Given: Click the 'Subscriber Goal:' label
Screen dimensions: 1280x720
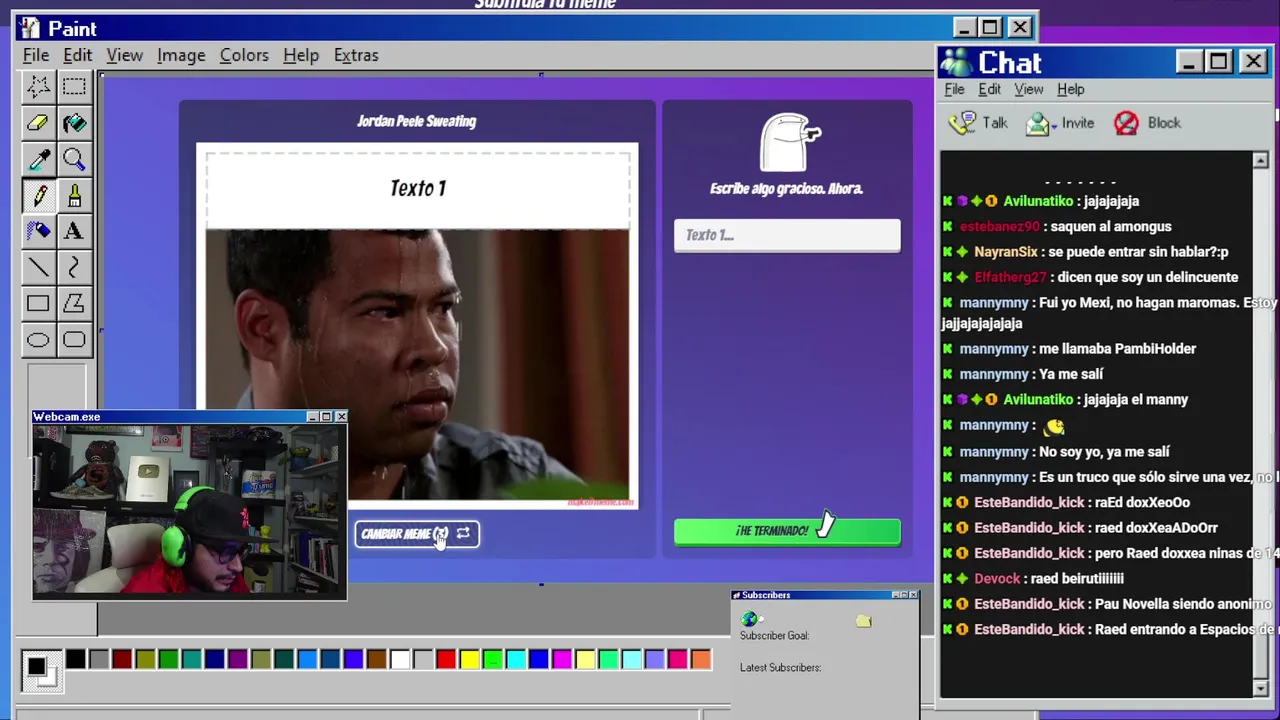Looking at the screenshot, I should 774,636.
